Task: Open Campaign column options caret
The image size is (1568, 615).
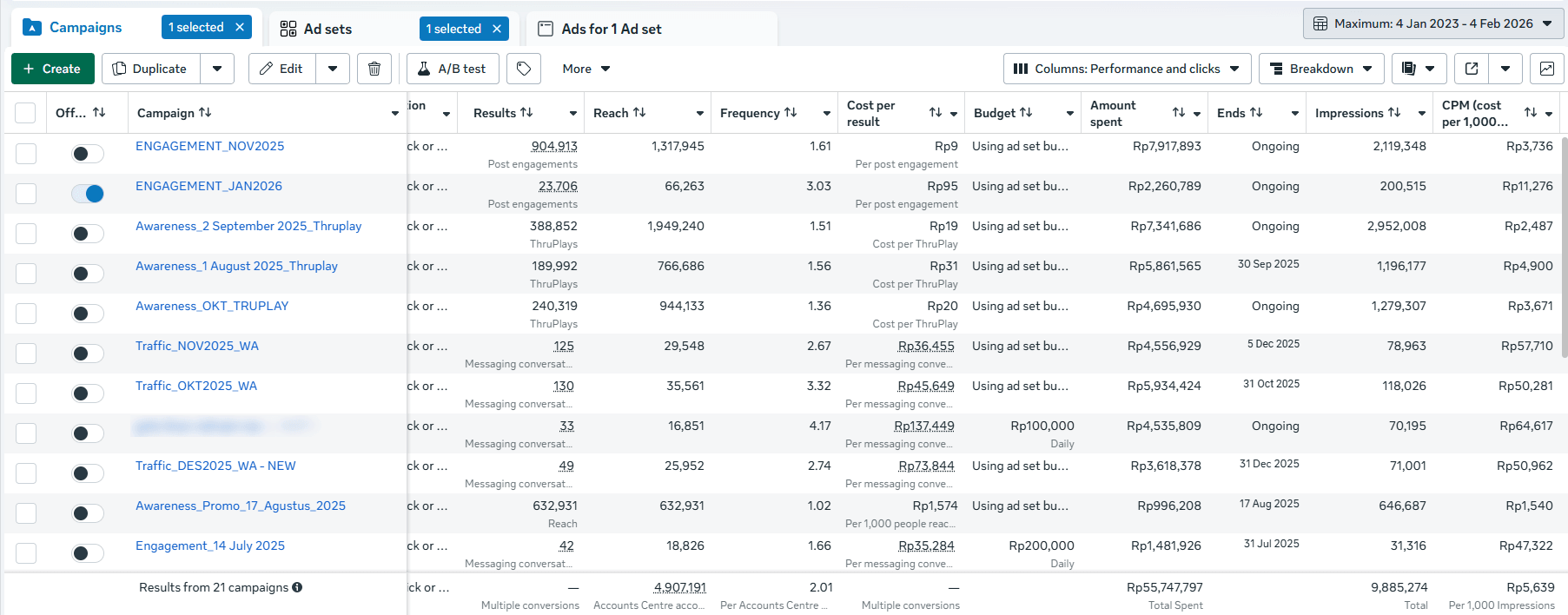Action: (395, 114)
